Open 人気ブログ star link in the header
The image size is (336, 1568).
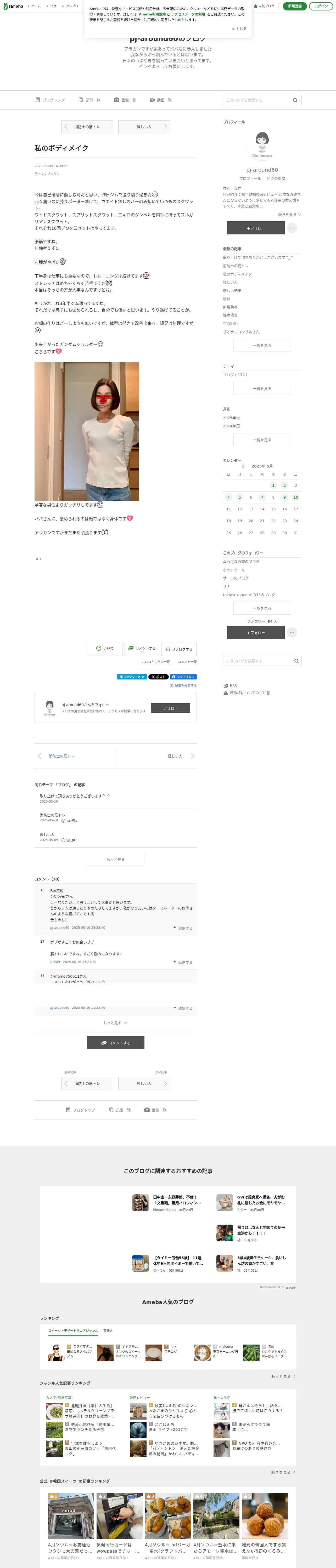coord(264,6)
